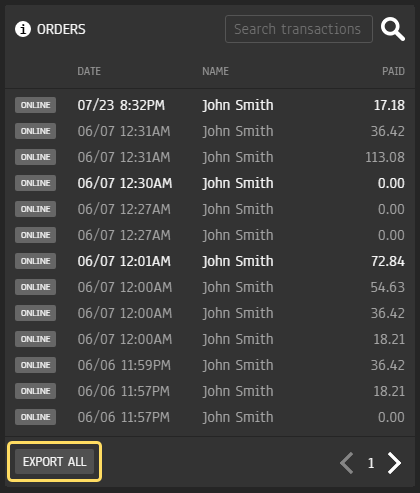
Task: Click the Search transactions field
Action: coord(299,29)
